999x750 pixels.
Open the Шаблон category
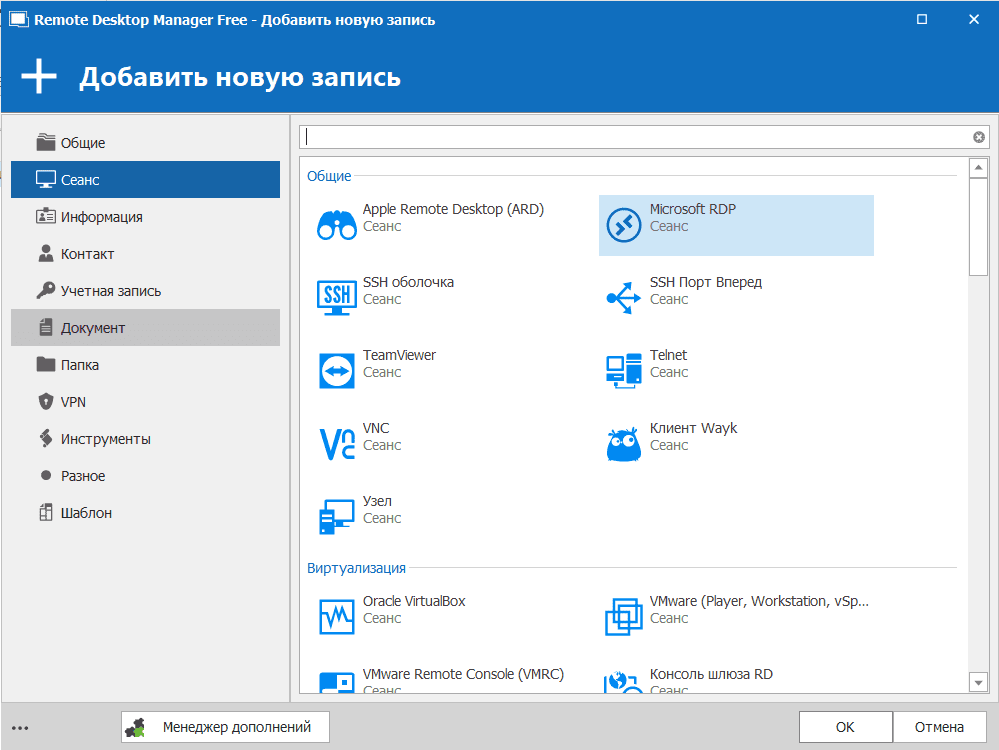point(145,512)
